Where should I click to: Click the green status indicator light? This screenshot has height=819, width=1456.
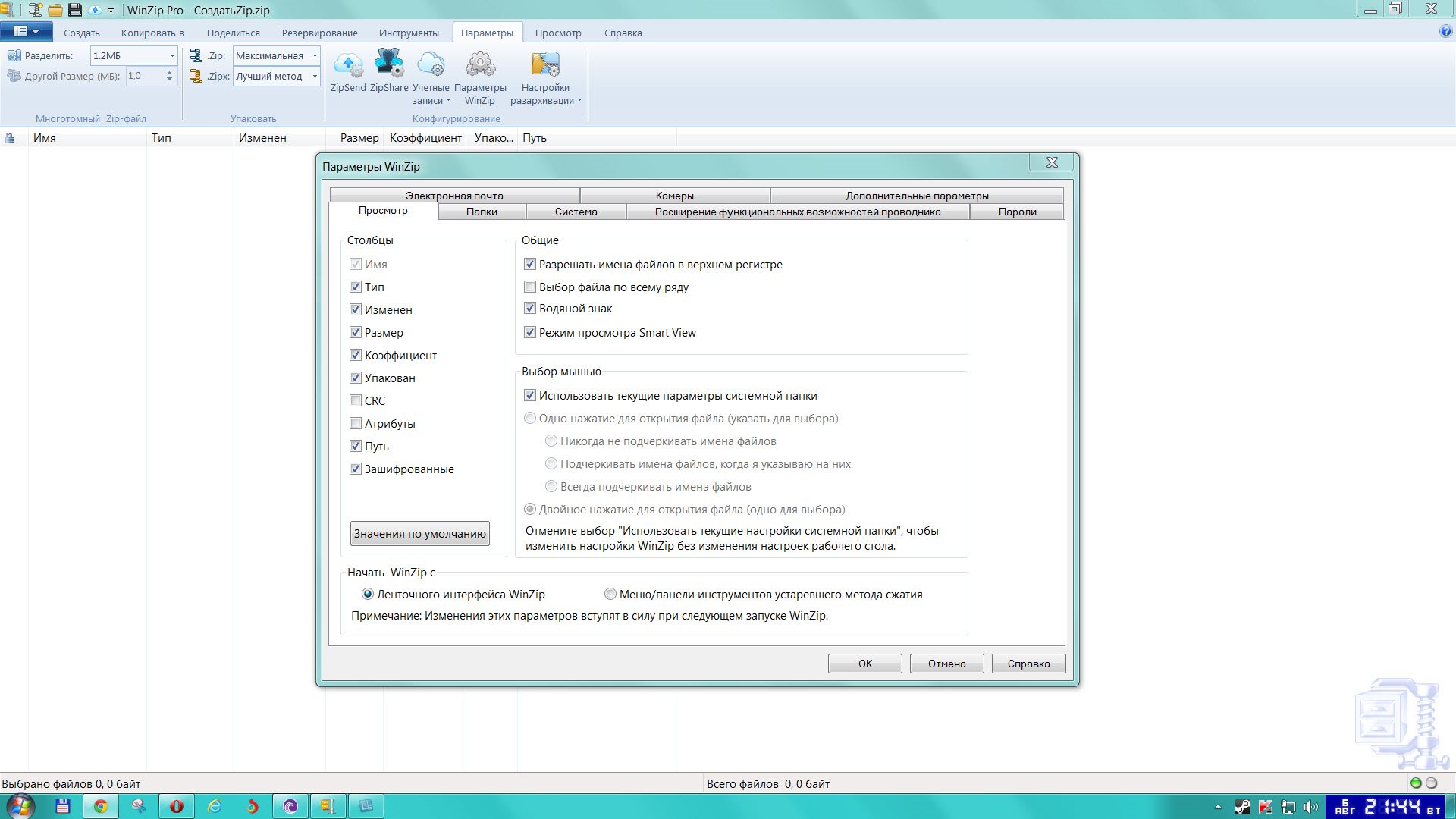pyautogui.click(x=1416, y=783)
